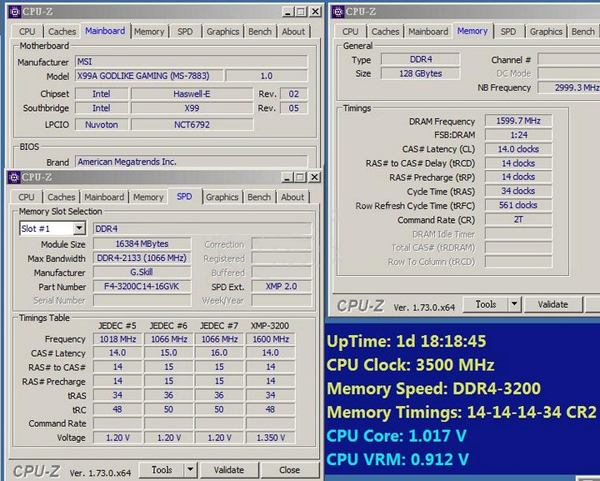
Task: Click DDR4-2133 (1066 MHz) max bandwidth value
Action: (x=142, y=258)
